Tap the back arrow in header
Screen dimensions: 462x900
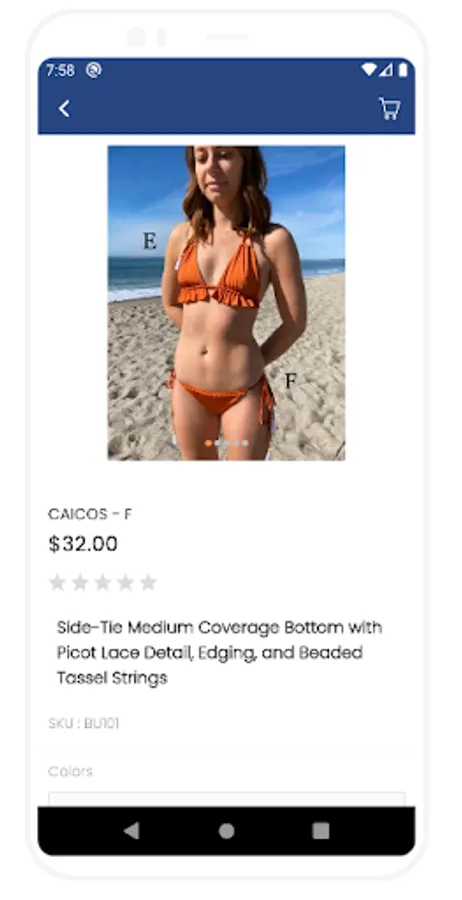coord(64,108)
